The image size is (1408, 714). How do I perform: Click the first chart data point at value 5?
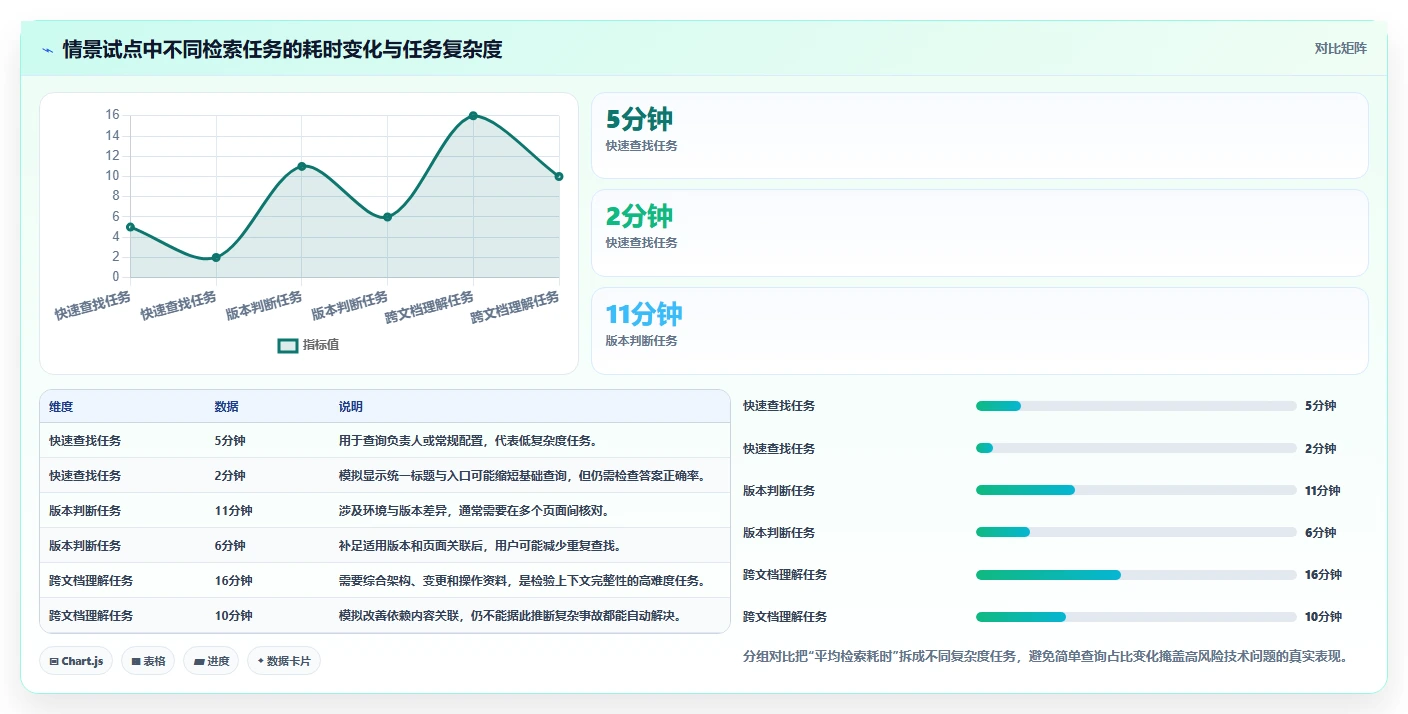click(131, 227)
